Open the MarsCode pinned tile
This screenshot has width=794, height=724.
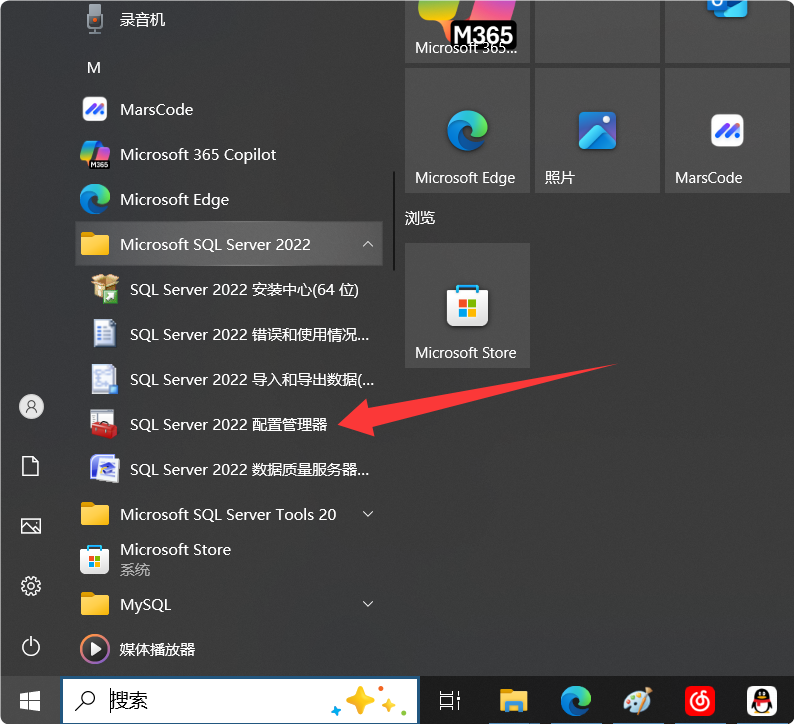[x=728, y=130]
